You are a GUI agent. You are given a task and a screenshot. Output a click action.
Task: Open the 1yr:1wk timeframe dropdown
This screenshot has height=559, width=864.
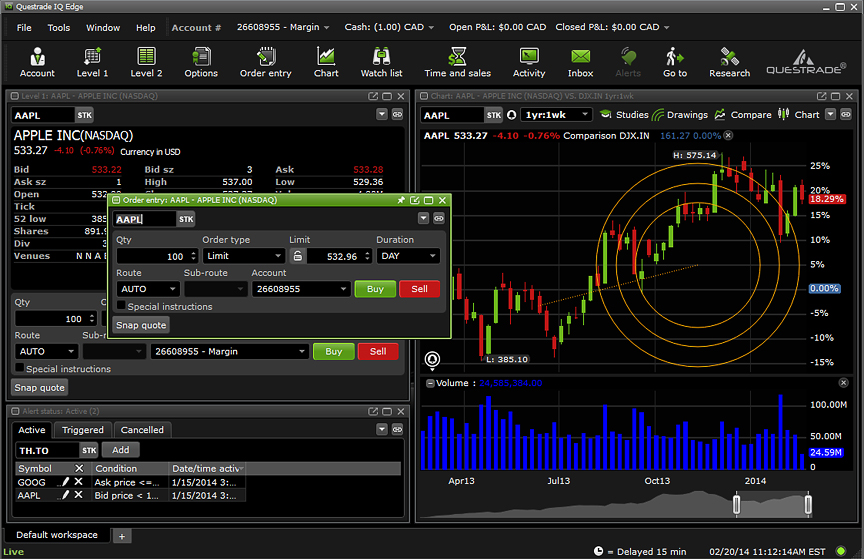556,115
